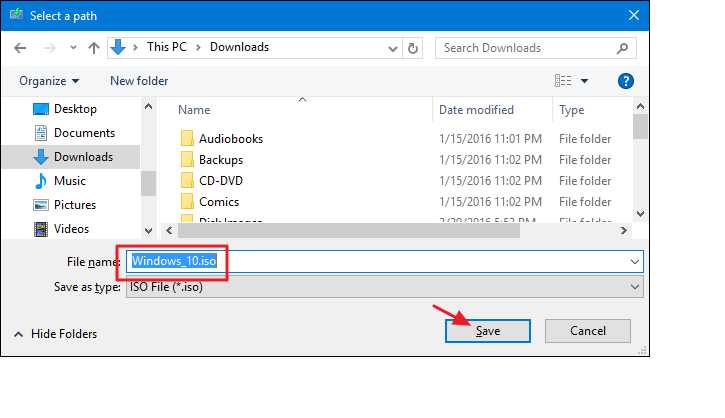Click New folder in the toolbar

coord(139,81)
